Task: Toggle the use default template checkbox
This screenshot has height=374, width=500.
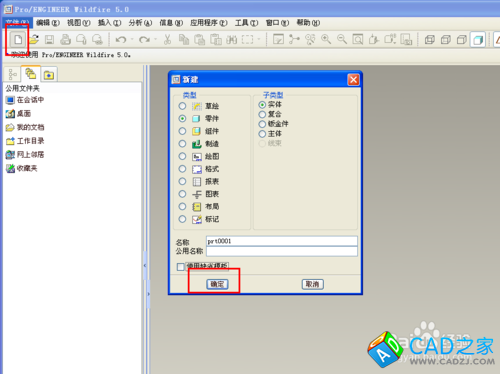Action: tap(181, 267)
